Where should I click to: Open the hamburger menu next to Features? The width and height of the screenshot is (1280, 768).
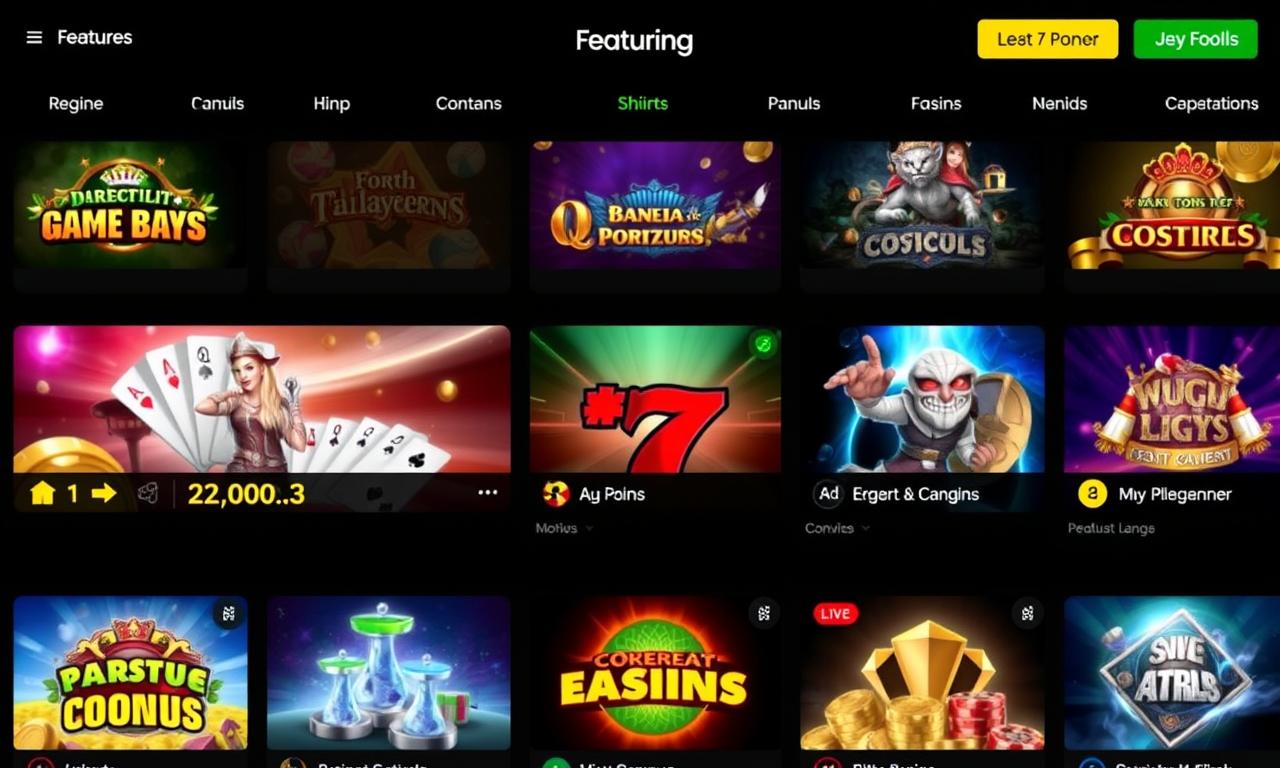point(34,37)
